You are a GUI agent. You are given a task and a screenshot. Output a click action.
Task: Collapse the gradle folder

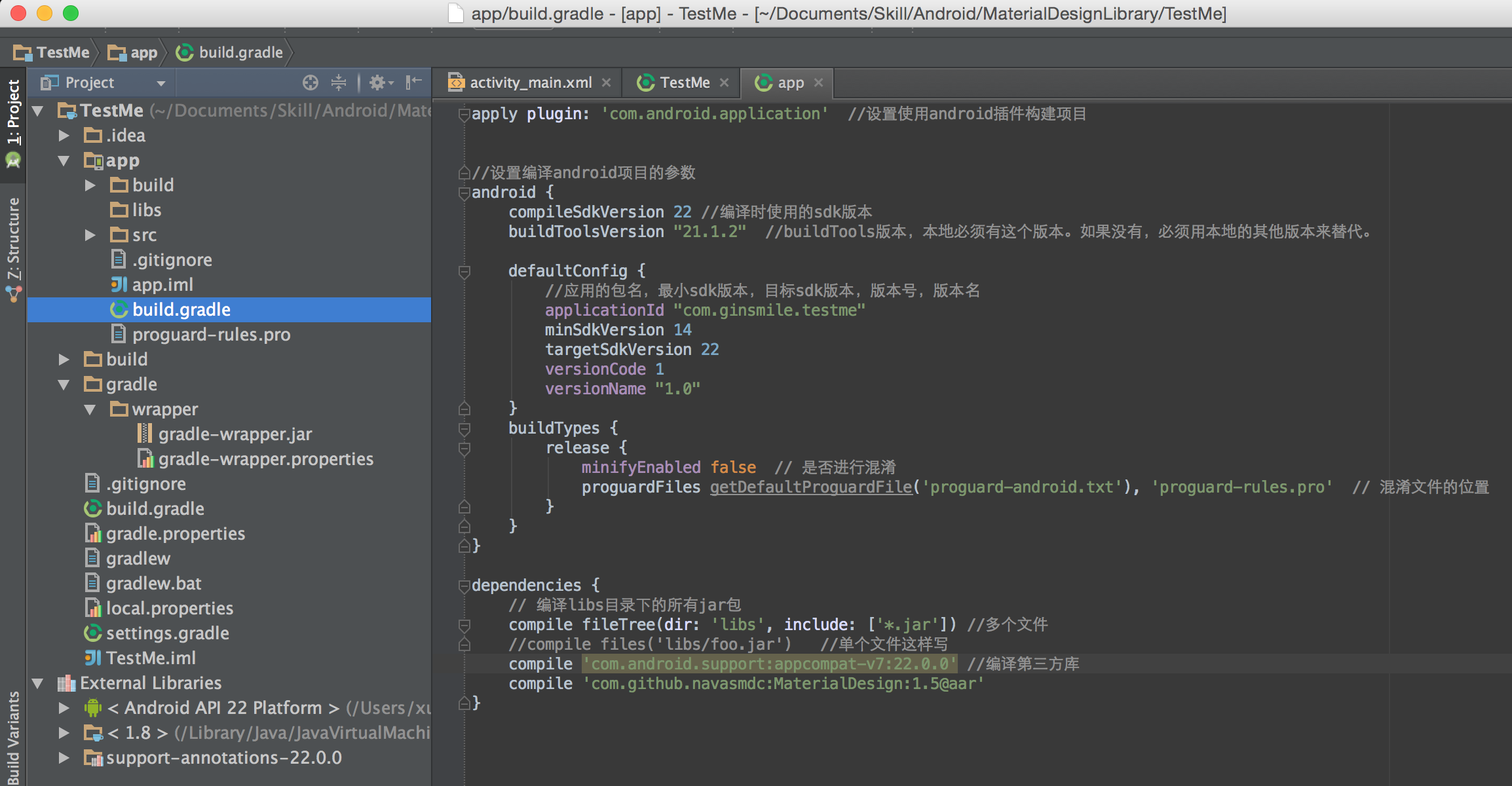pyautogui.click(x=64, y=384)
